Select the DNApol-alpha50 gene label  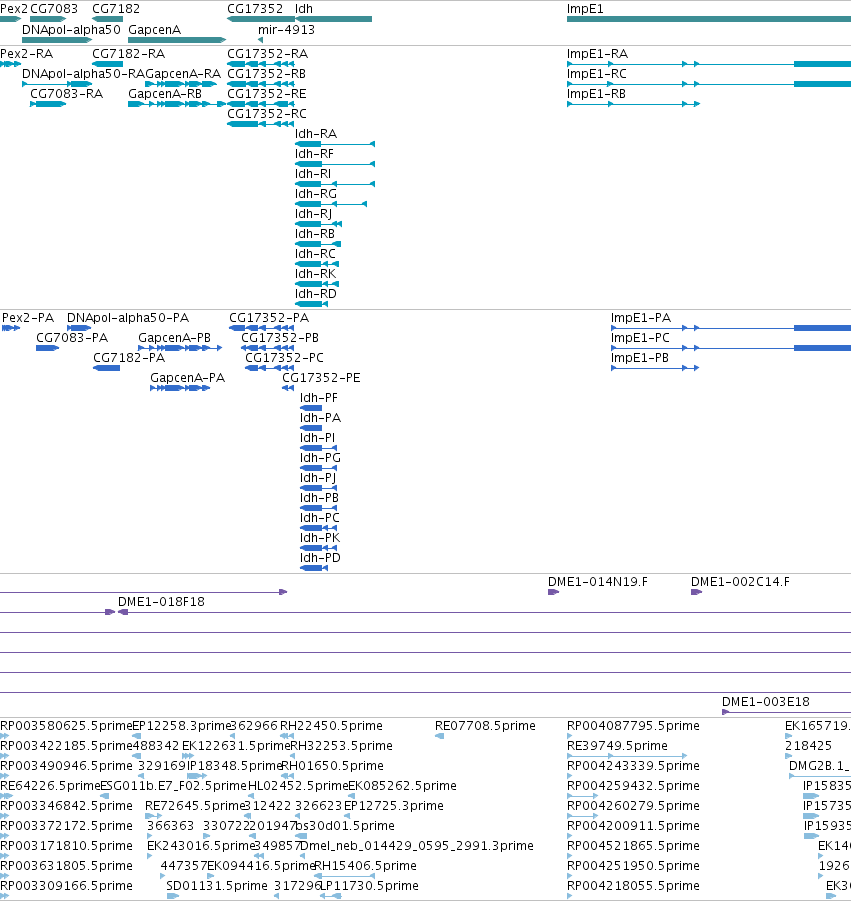[x=71, y=30]
